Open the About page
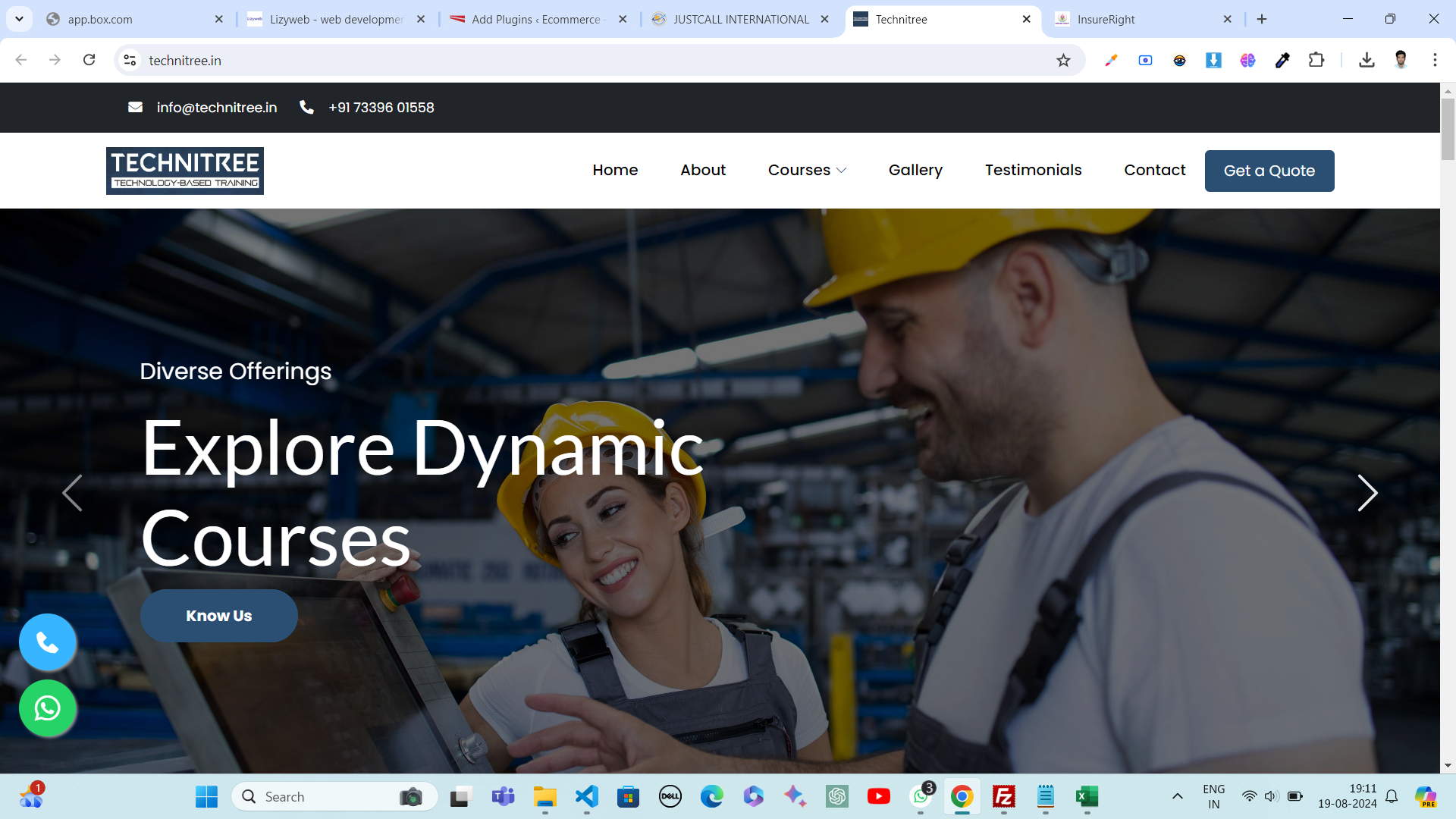This screenshot has height=819, width=1456. pyautogui.click(x=703, y=170)
